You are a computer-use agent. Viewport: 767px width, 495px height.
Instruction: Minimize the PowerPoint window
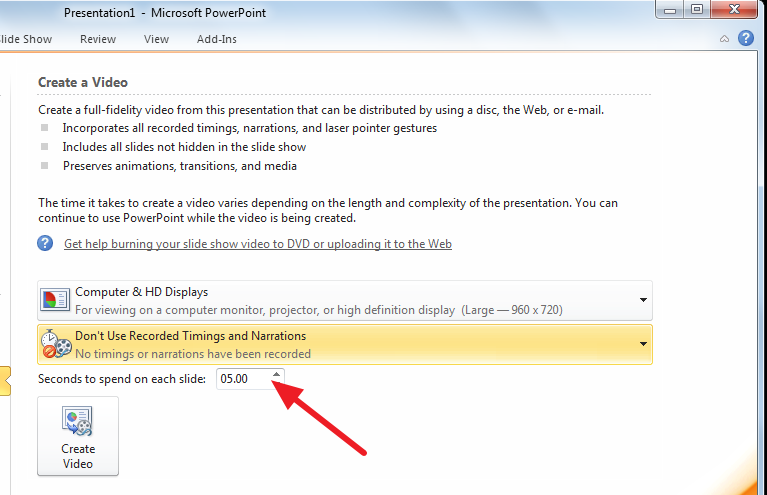[x=670, y=10]
